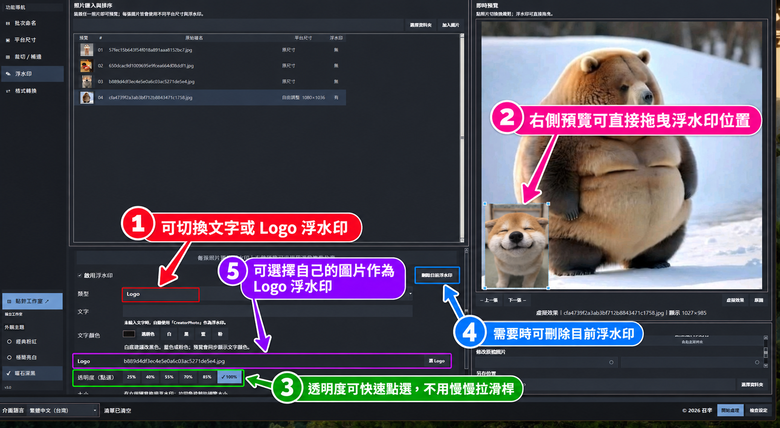
Task: Set transparency to 55%
Action: 169,377
